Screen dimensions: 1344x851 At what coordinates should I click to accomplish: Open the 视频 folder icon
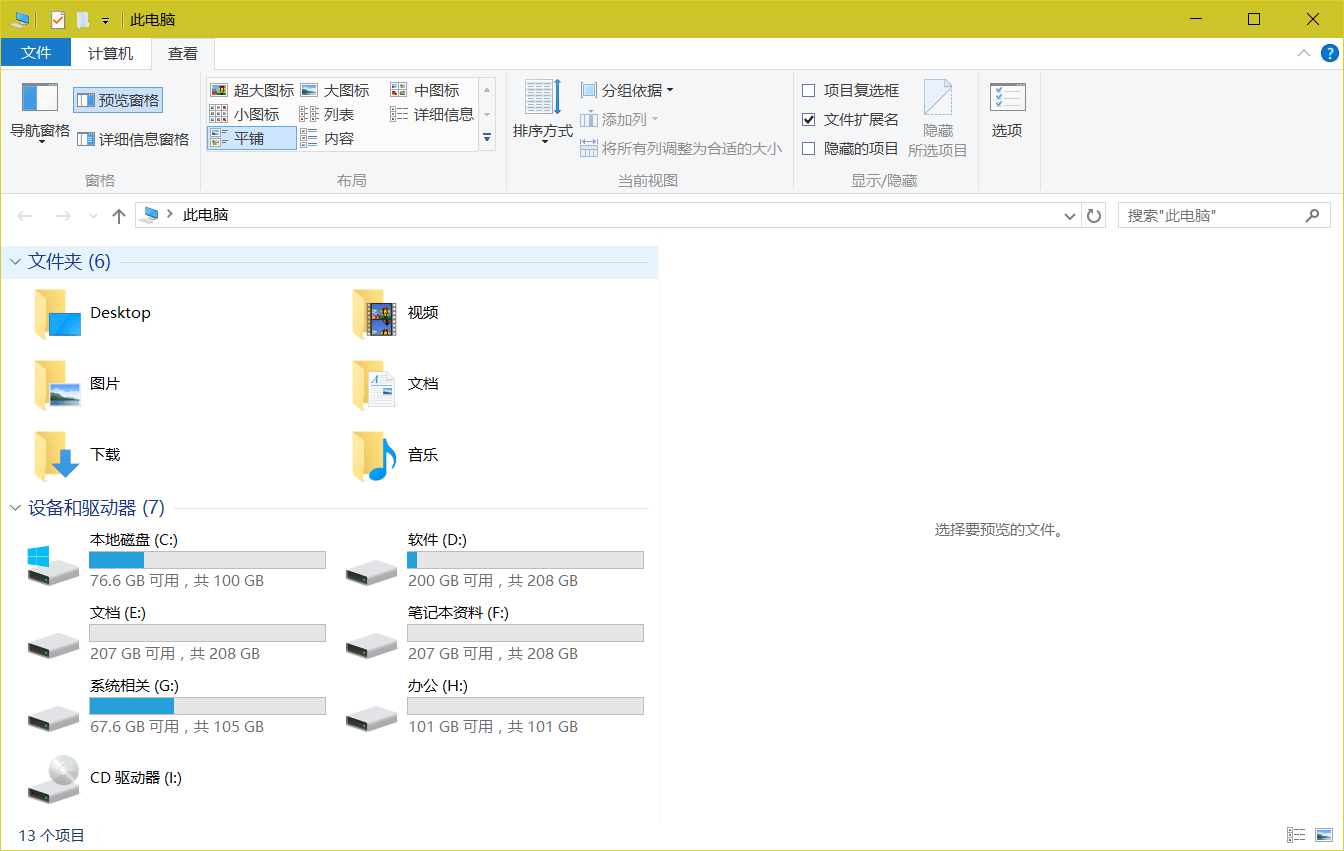[x=374, y=314]
